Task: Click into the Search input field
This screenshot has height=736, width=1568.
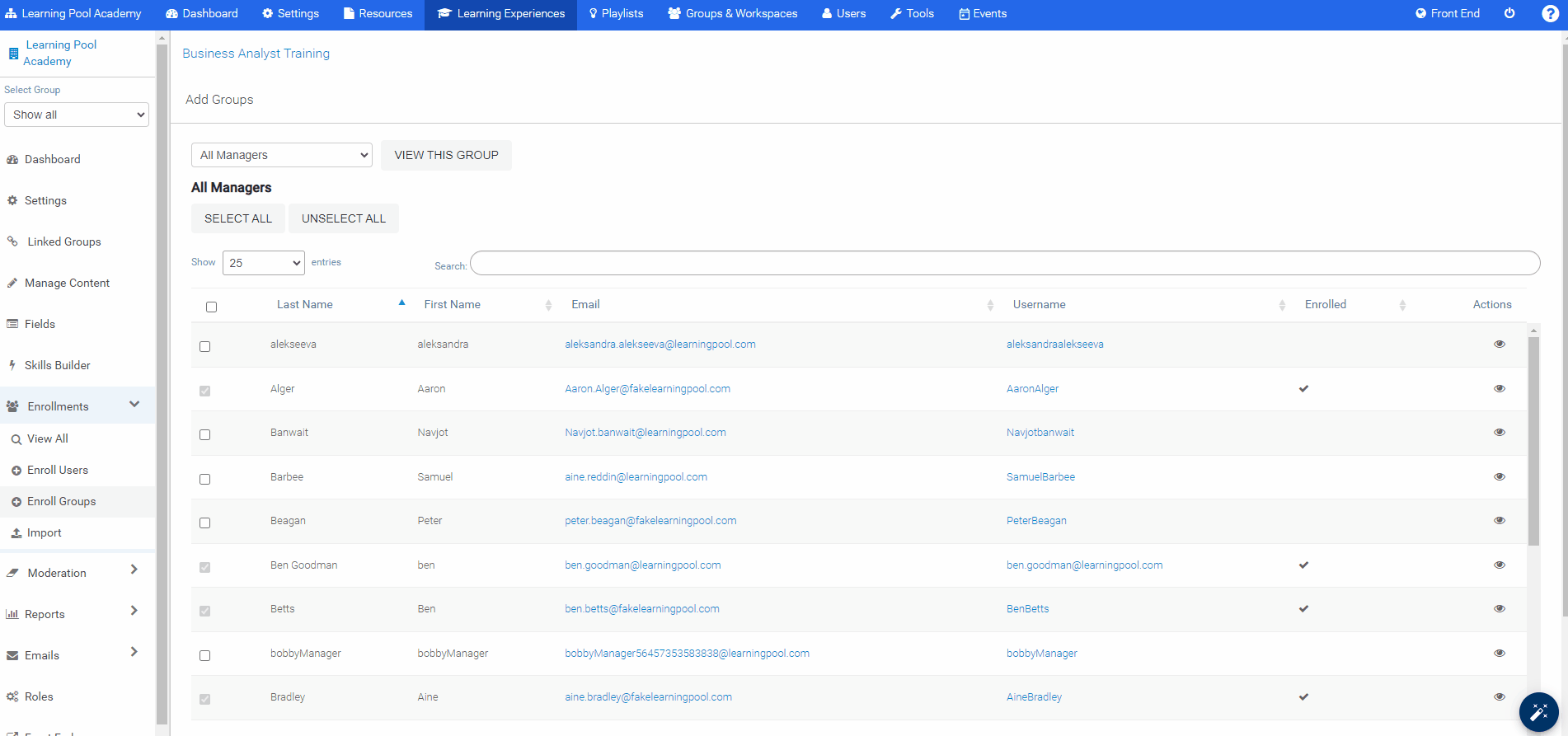Action: point(1004,264)
